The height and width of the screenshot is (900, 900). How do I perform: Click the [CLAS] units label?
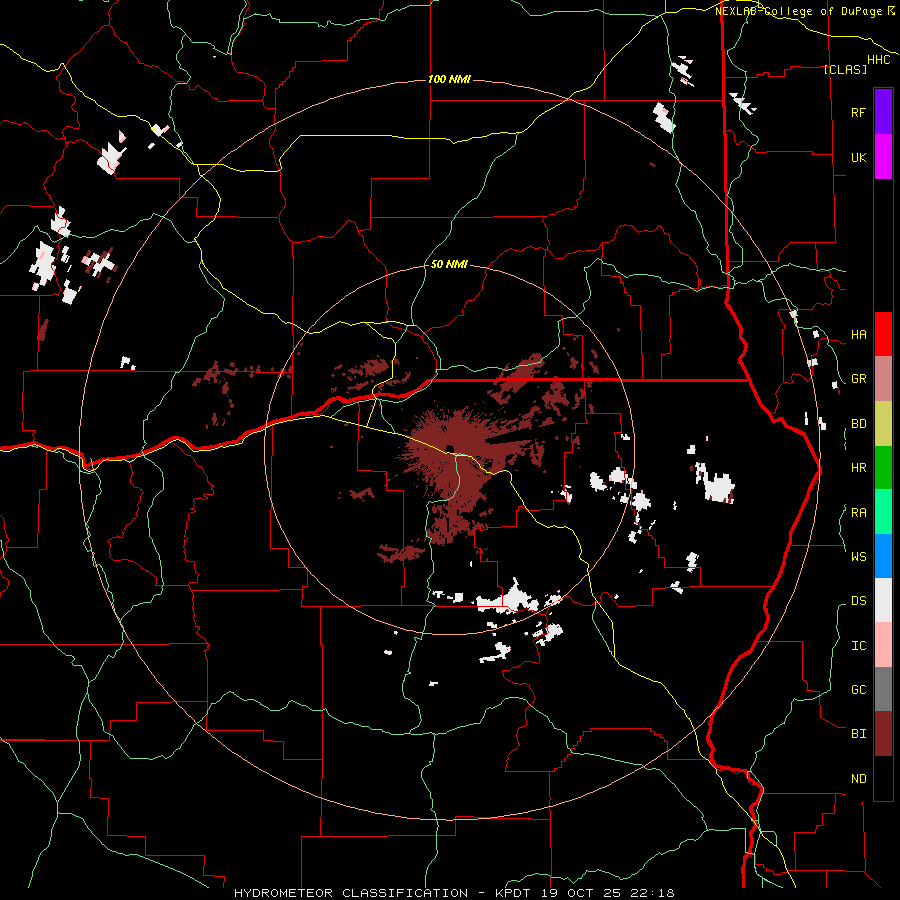tap(845, 69)
